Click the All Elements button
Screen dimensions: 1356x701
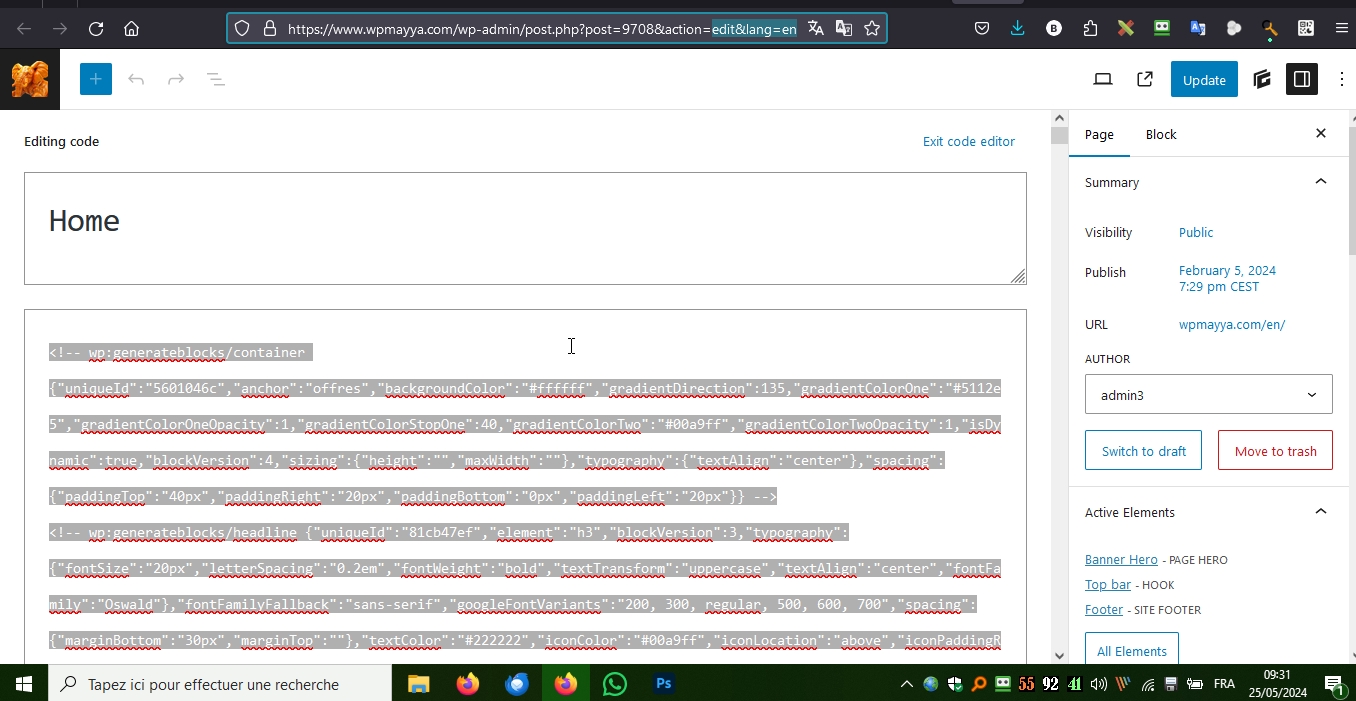click(x=1132, y=651)
